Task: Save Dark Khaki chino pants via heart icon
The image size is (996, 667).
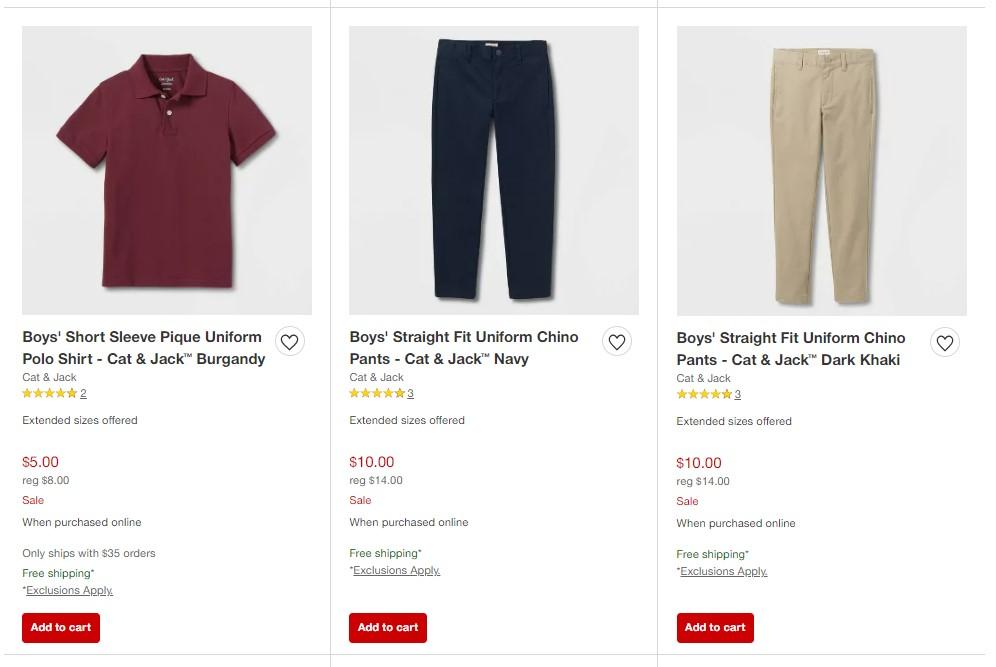Action: [x=944, y=343]
